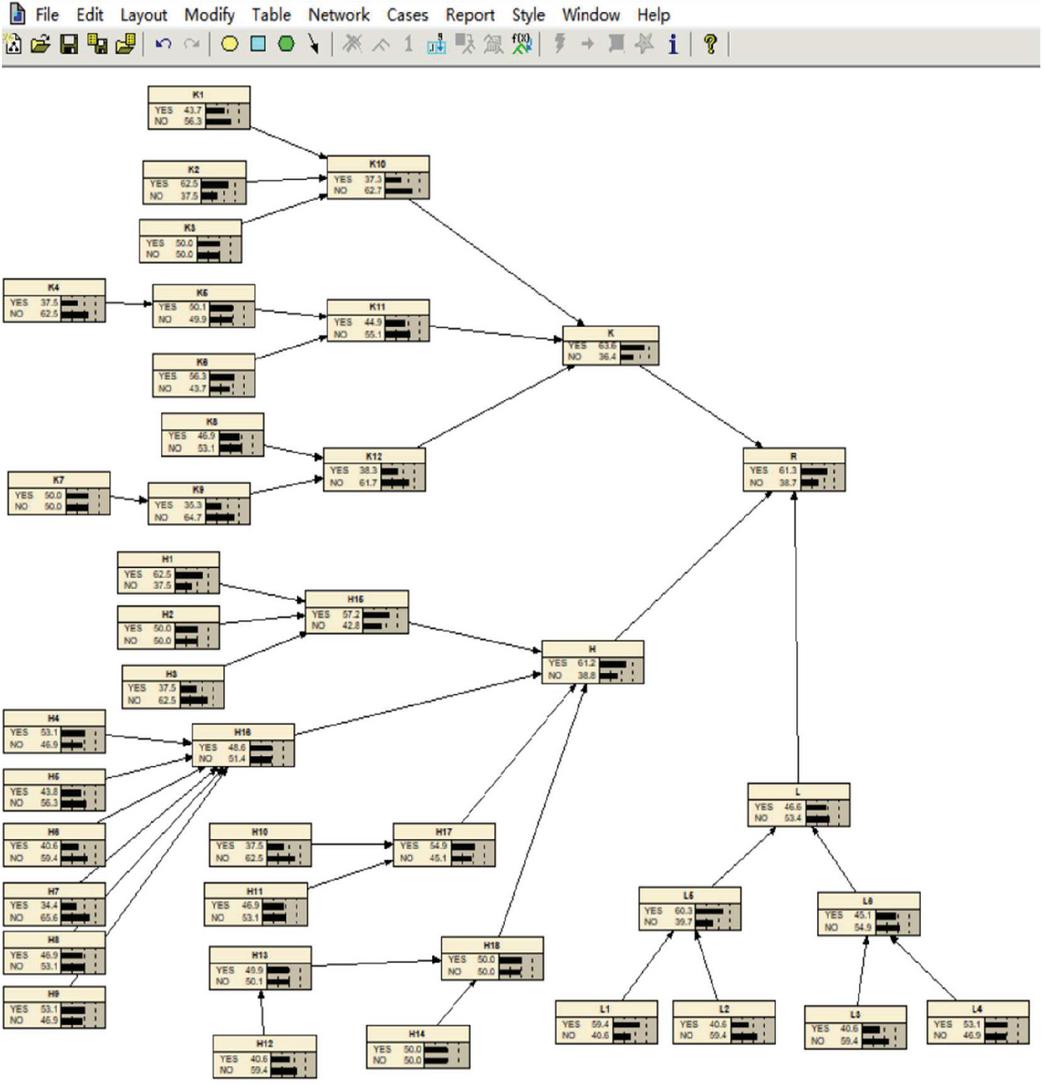Open the Report menu
Image resolution: width=1045 pixels, height=1085 pixels.
tap(470, 15)
